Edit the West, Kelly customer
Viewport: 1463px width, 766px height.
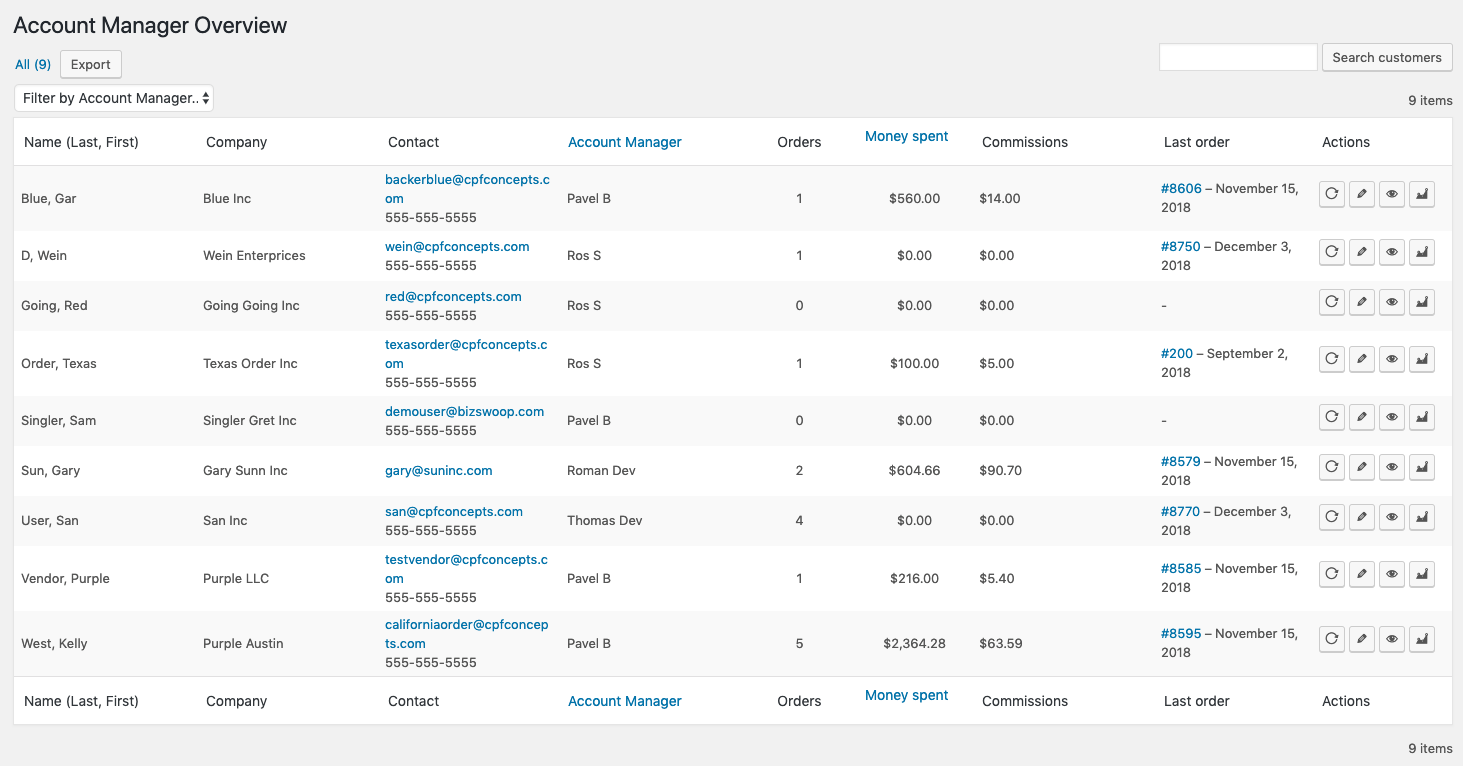[1361, 639]
